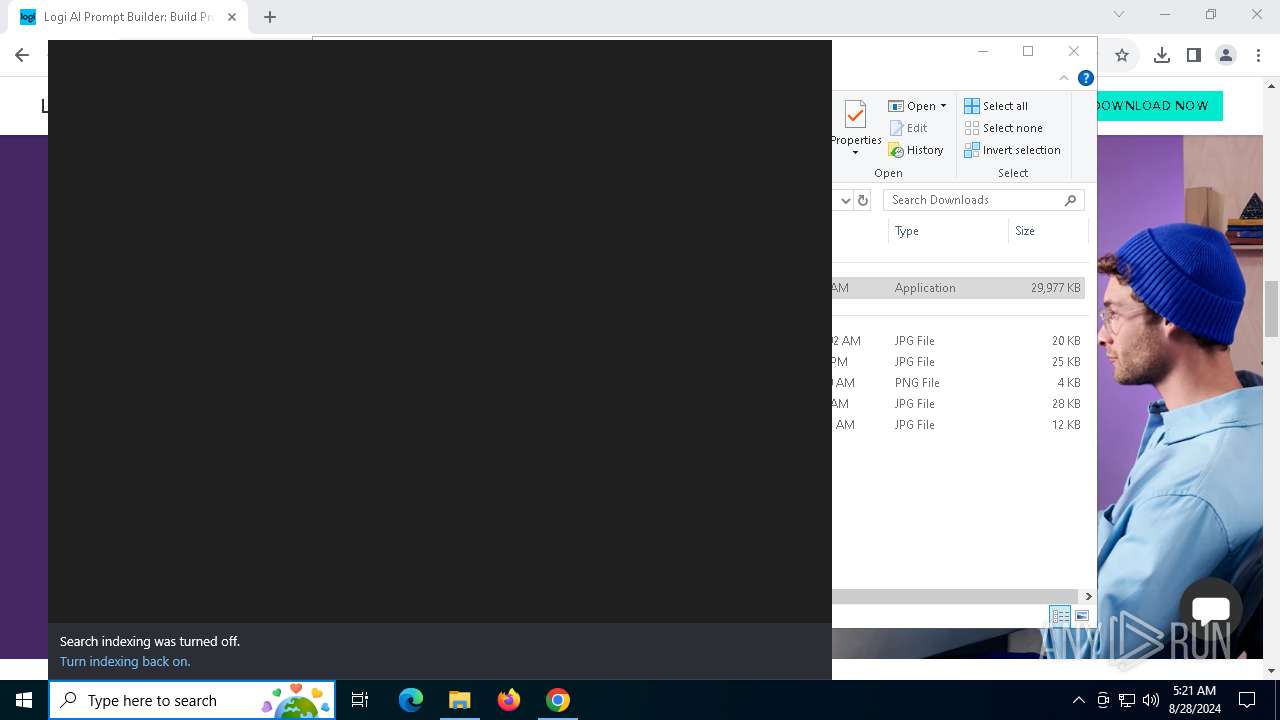
Task: Open the network icon in the tray
Action: tap(1127, 700)
